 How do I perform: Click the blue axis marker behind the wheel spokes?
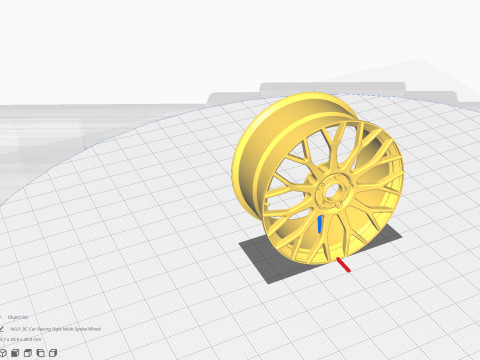coord(320,224)
